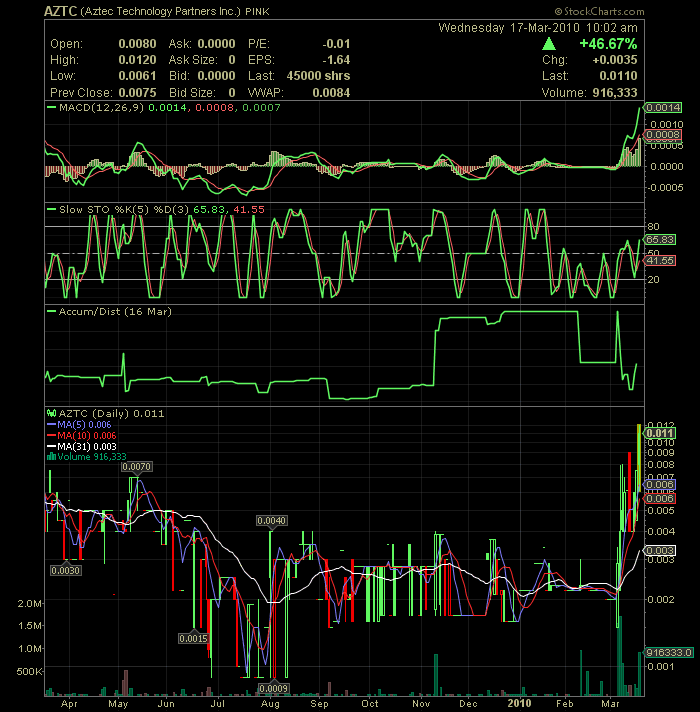
Task: Click the Last price 0.0110 at right
Action: click(618, 75)
